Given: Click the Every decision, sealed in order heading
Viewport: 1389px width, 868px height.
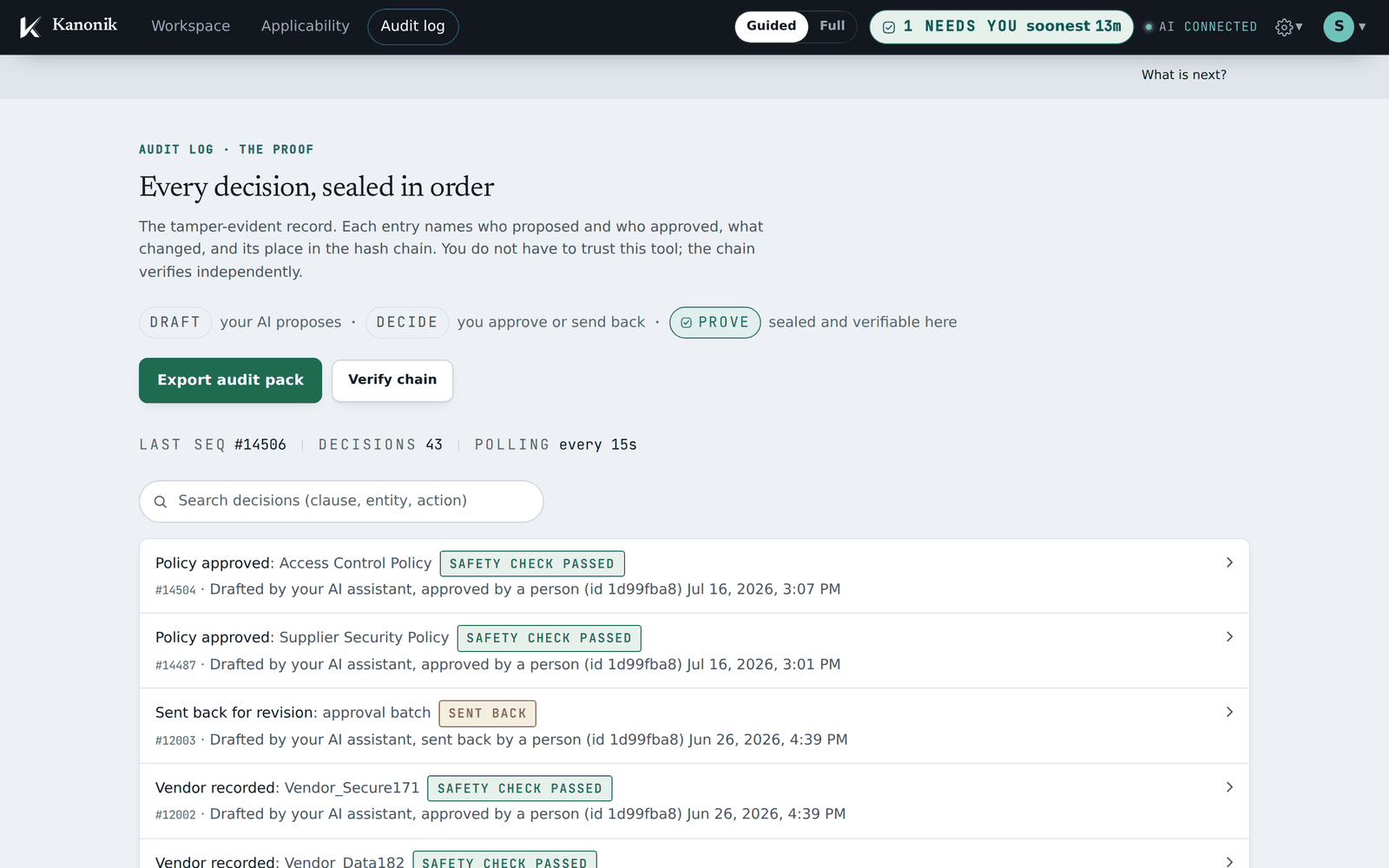Looking at the screenshot, I should pos(317,187).
